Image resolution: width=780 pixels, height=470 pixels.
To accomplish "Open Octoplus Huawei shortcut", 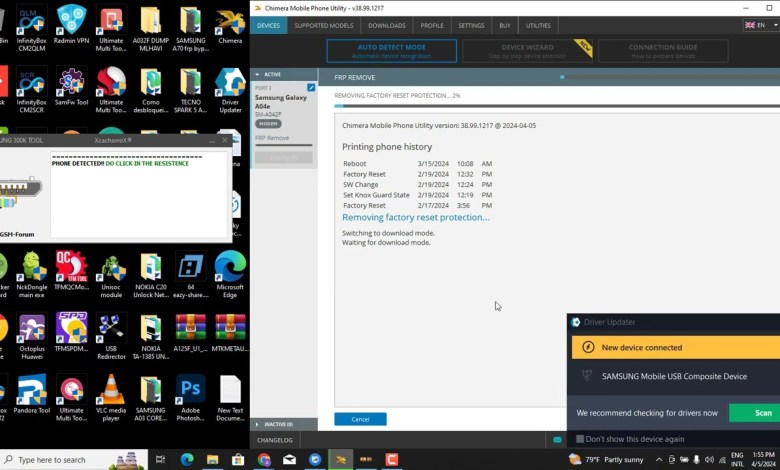I will [31, 336].
